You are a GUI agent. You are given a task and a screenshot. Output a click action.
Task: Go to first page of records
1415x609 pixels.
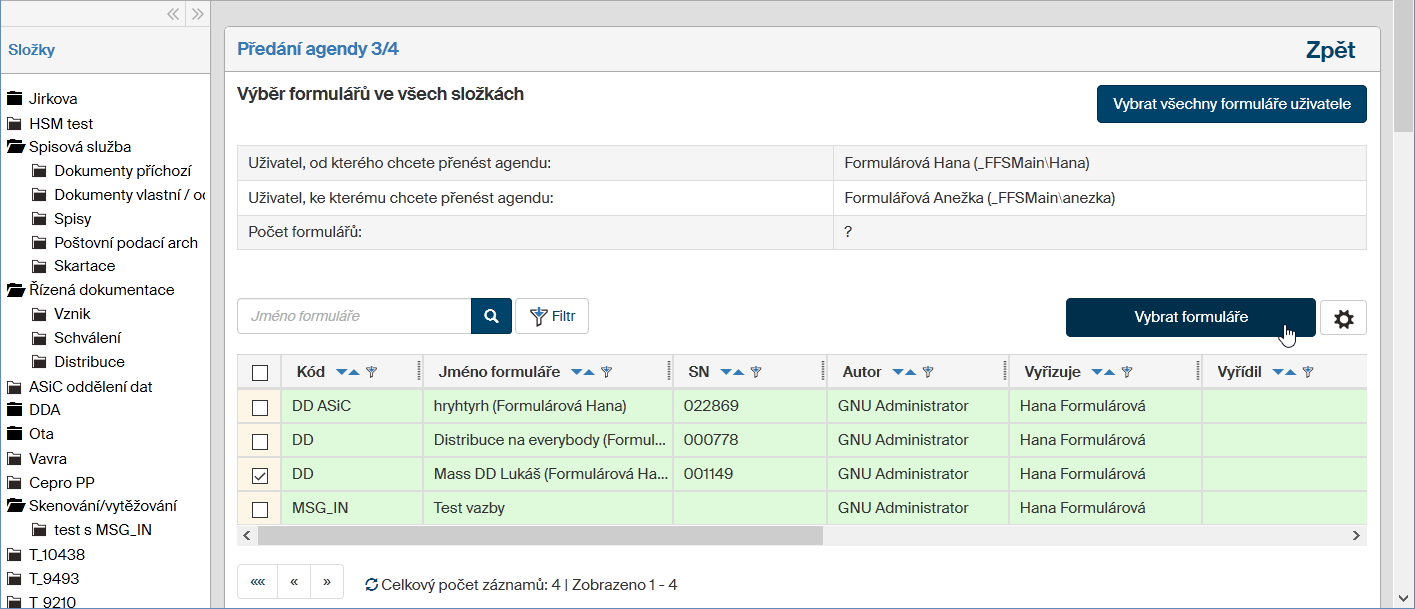pyautogui.click(x=257, y=582)
